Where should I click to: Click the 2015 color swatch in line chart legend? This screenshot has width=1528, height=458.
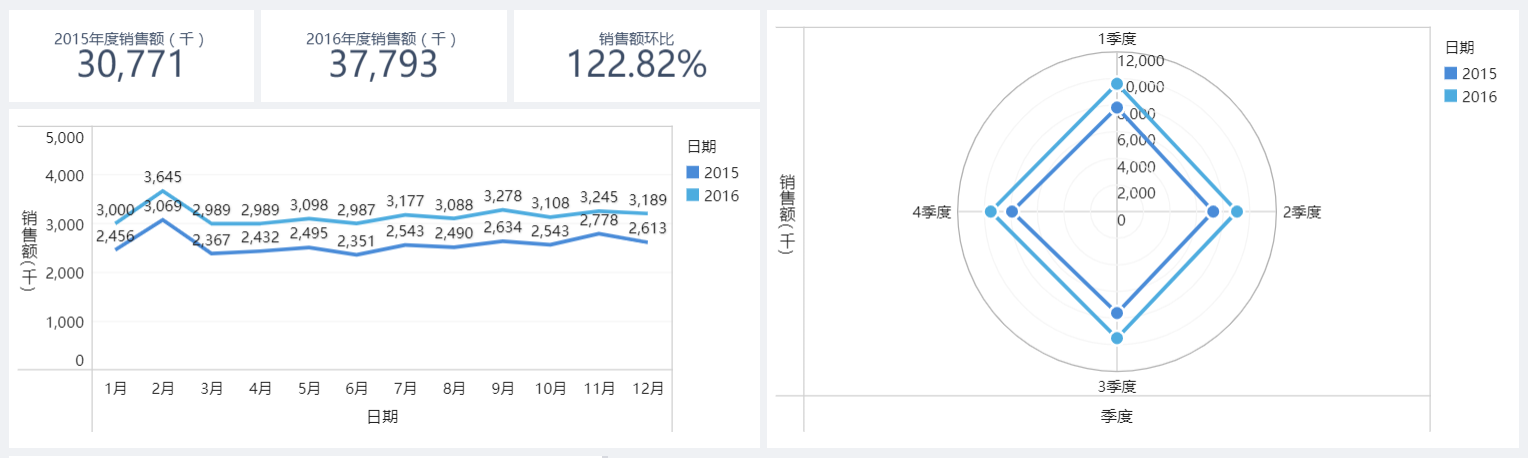pos(692,172)
